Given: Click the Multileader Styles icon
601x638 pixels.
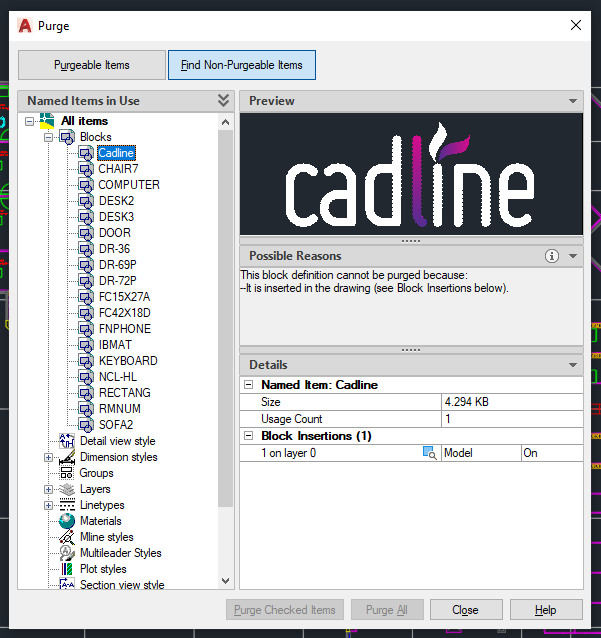Looking at the screenshot, I should [x=67, y=553].
